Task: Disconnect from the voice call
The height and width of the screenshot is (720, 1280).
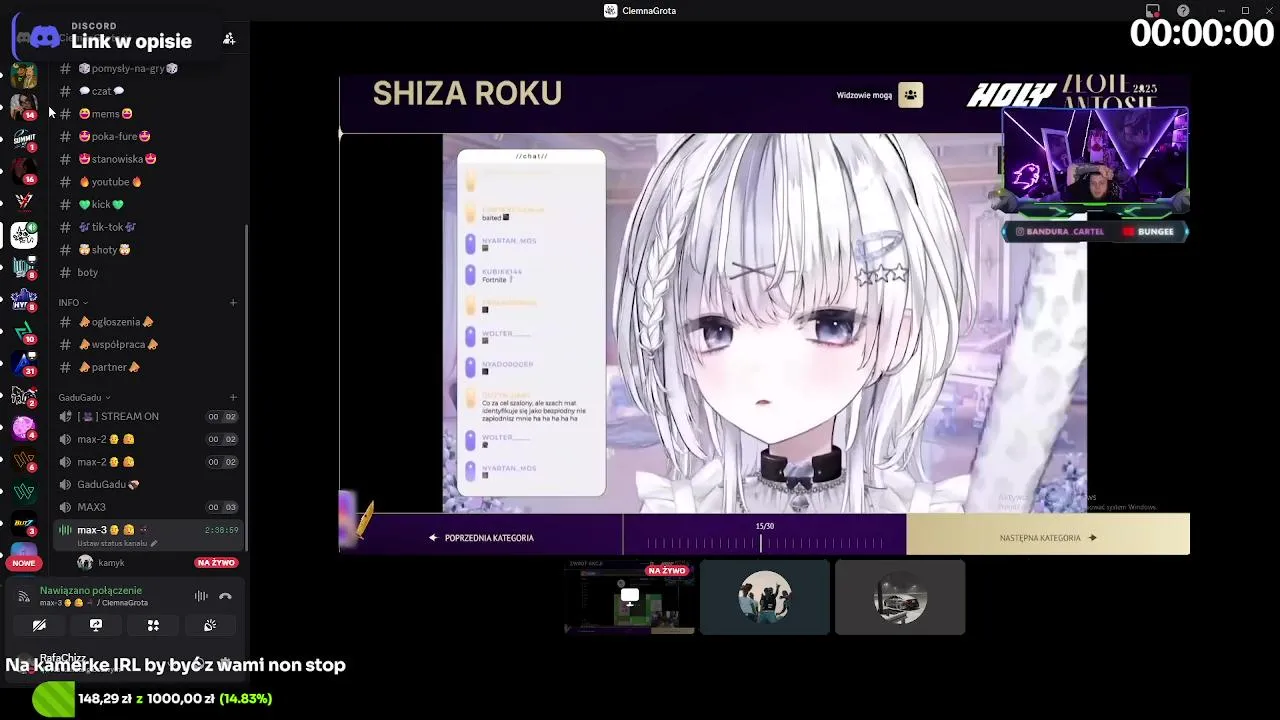Action: [225, 596]
